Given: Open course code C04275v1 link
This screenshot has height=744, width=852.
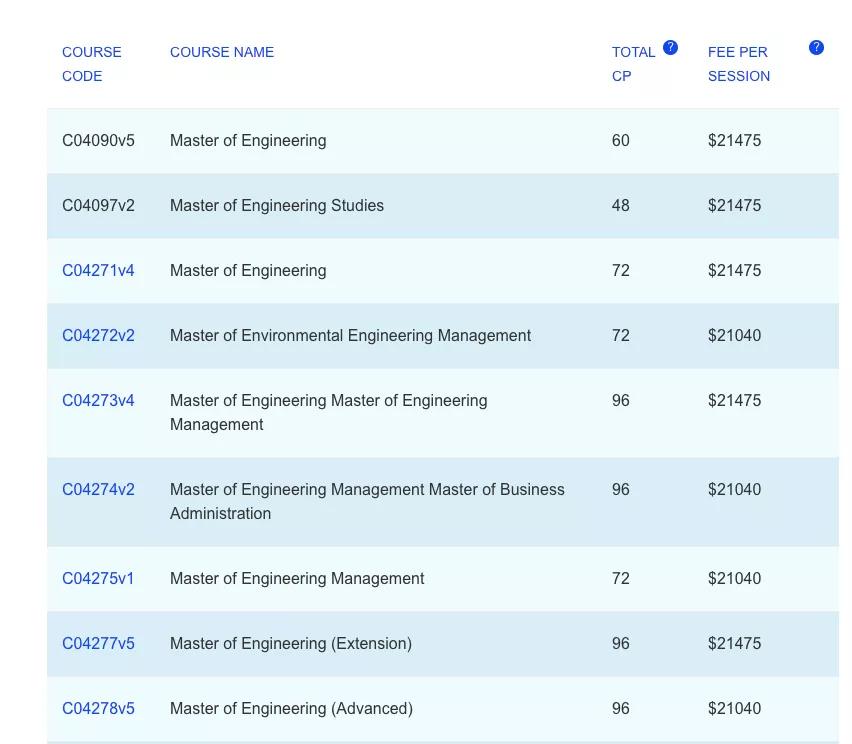Looking at the screenshot, I should point(98,579).
